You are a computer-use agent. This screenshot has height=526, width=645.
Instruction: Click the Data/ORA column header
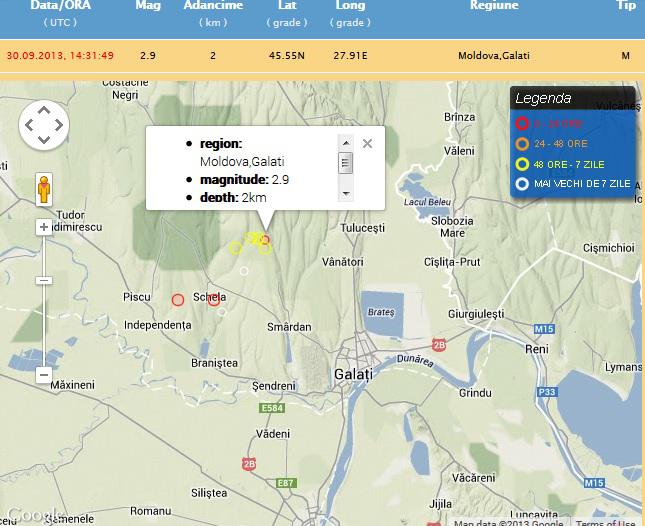click(59, 6)
